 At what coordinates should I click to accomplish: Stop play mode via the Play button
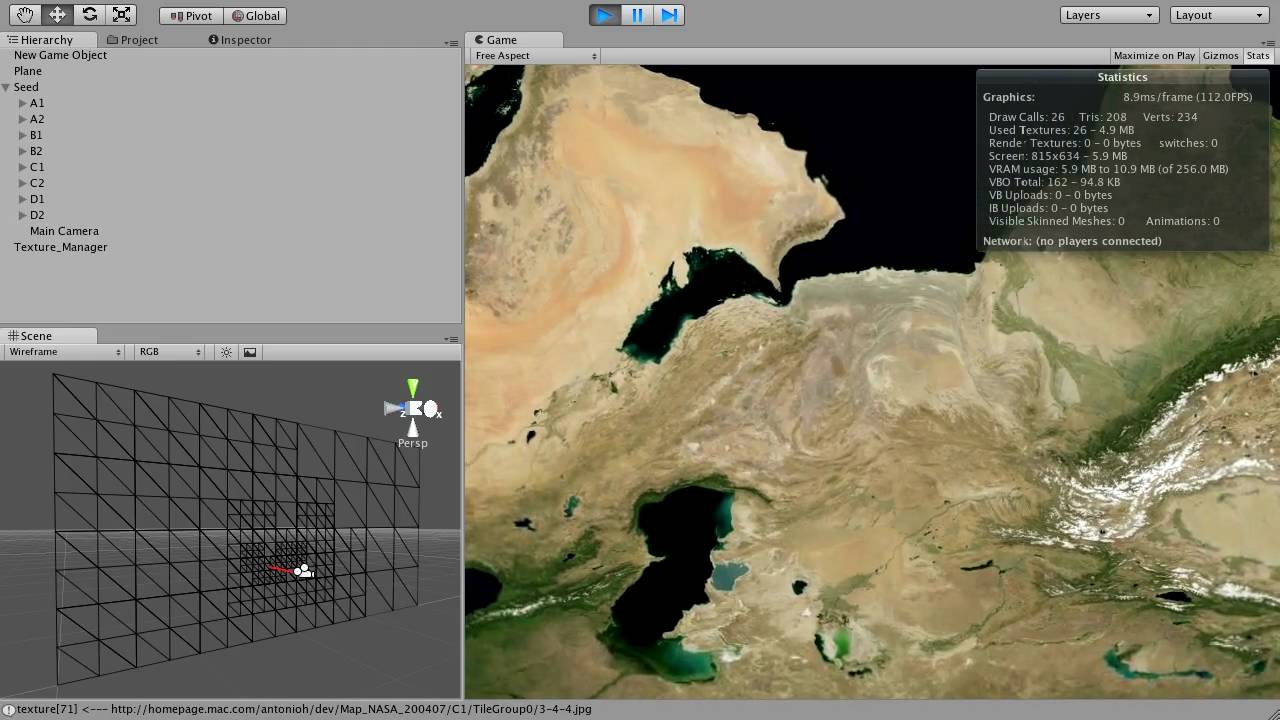[x=604, y=15]
